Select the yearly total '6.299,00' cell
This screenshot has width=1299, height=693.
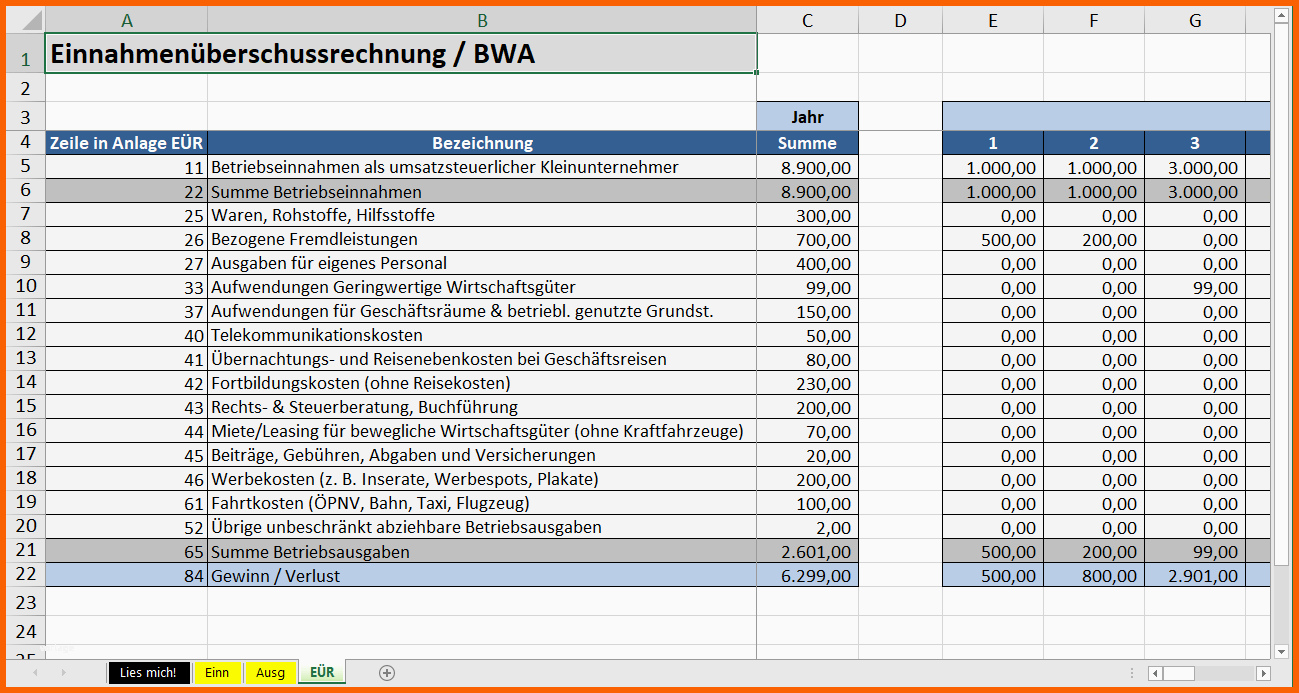[x=807, y=575]
